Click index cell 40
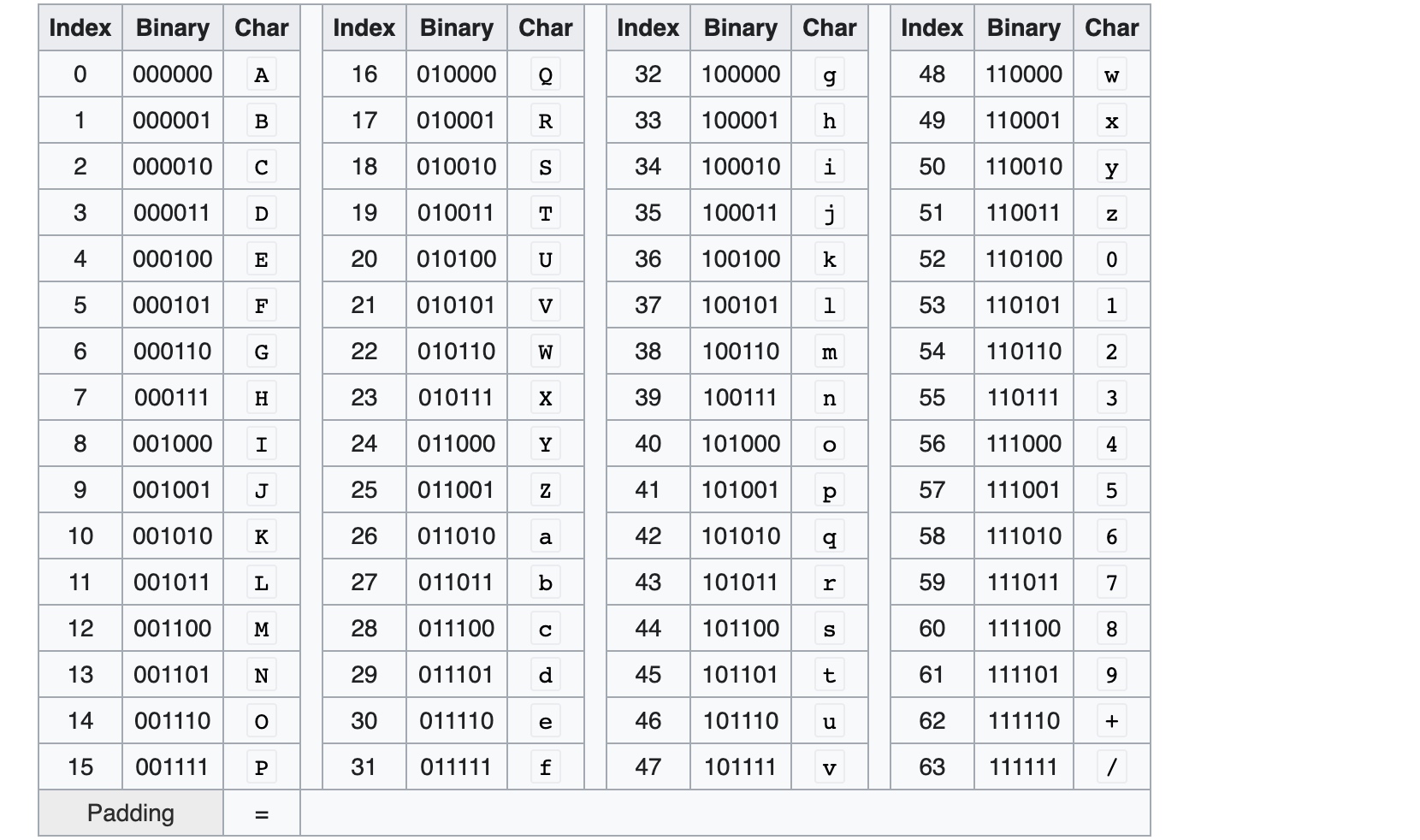This screenshot has width=1420, height=840. [648, 444]
